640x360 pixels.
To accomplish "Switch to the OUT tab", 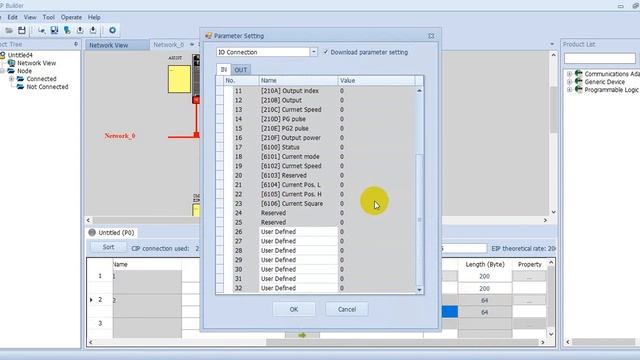I will point(240,70).
